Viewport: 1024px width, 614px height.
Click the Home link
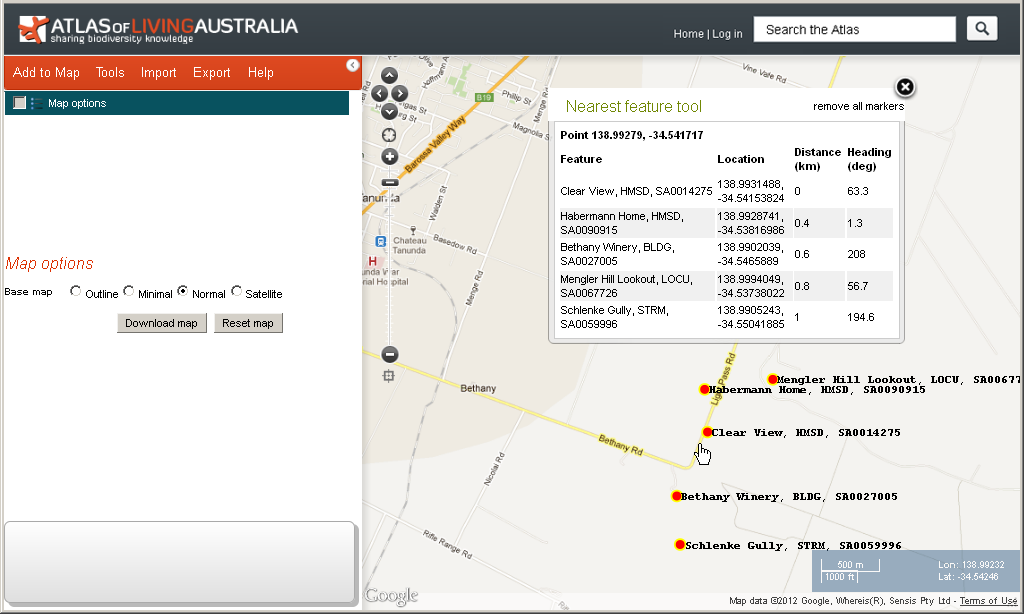[688, 34]
